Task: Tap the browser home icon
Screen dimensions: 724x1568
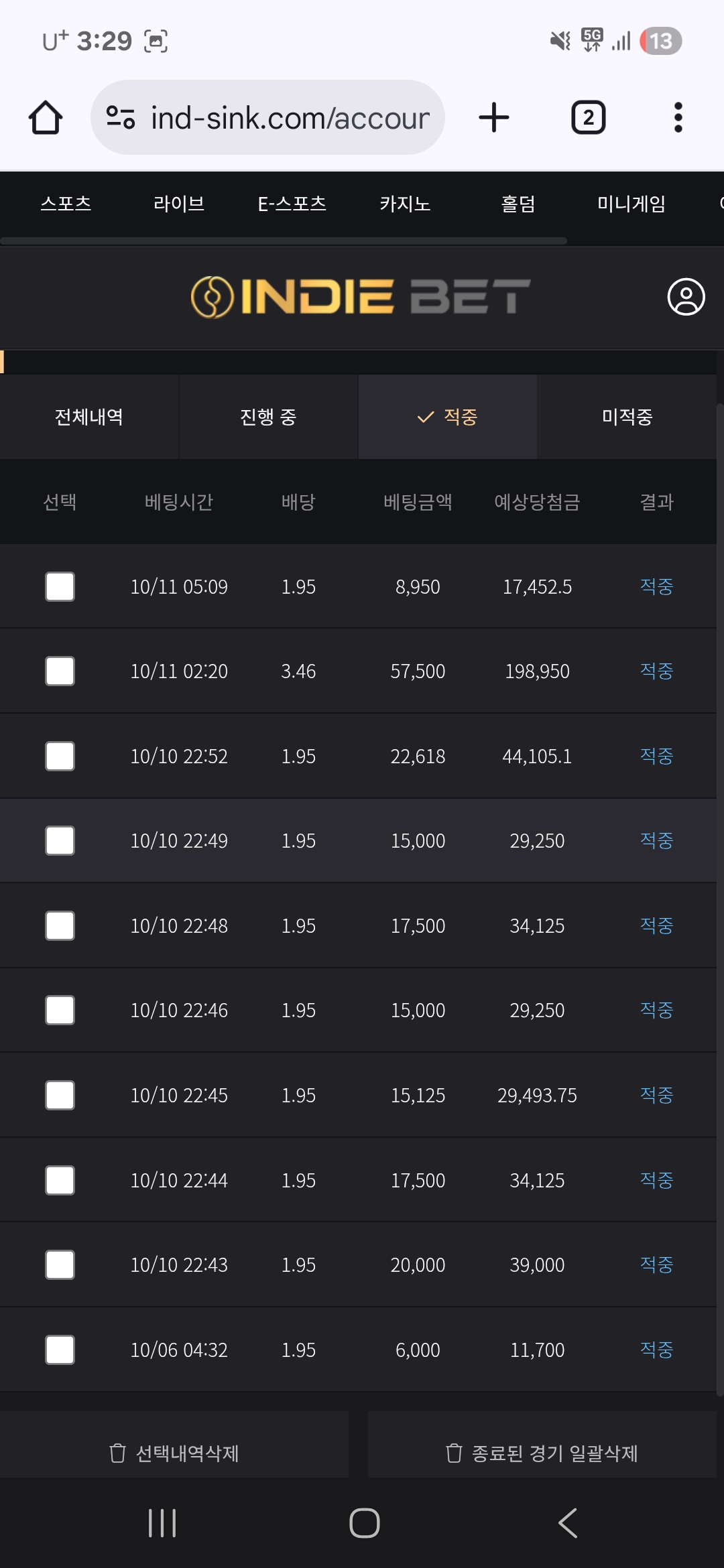Action: click(46, 118)
